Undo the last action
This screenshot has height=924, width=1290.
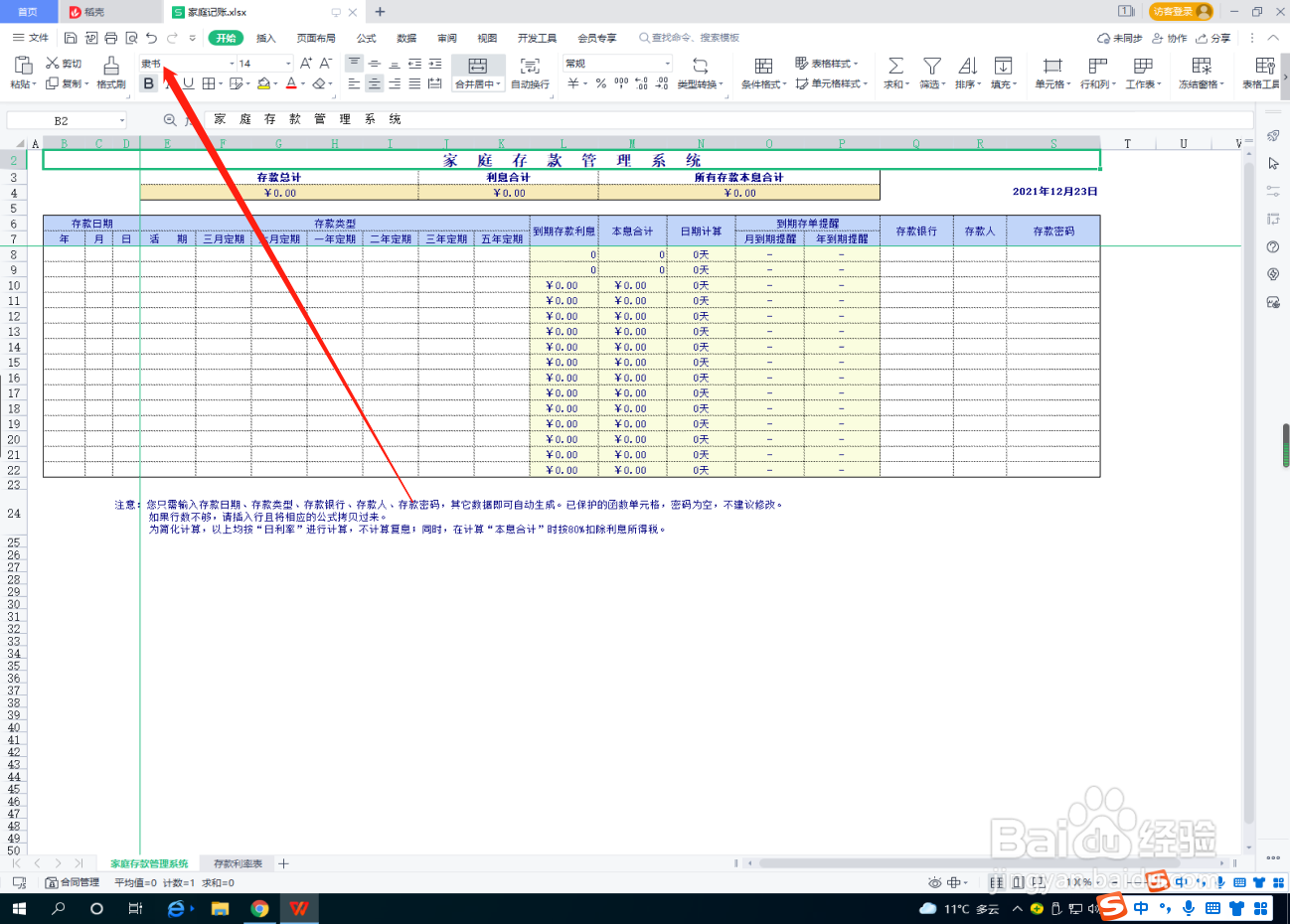[x=151, y=38]
